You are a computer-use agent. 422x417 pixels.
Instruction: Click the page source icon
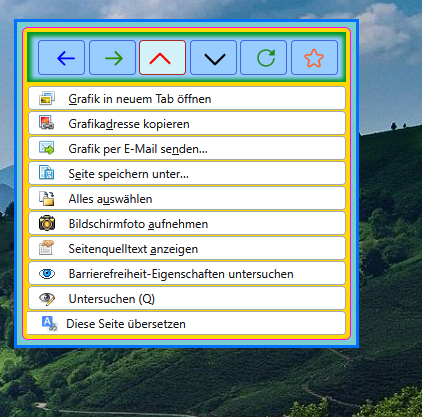pyautogui.click(x=46, y=248)
